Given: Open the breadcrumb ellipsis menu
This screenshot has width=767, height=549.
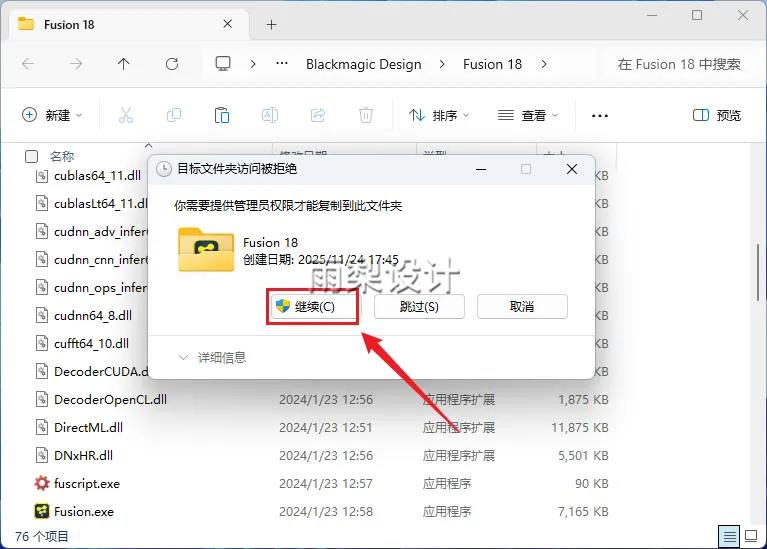Looking at the screenshot, I should pos(282,64).
